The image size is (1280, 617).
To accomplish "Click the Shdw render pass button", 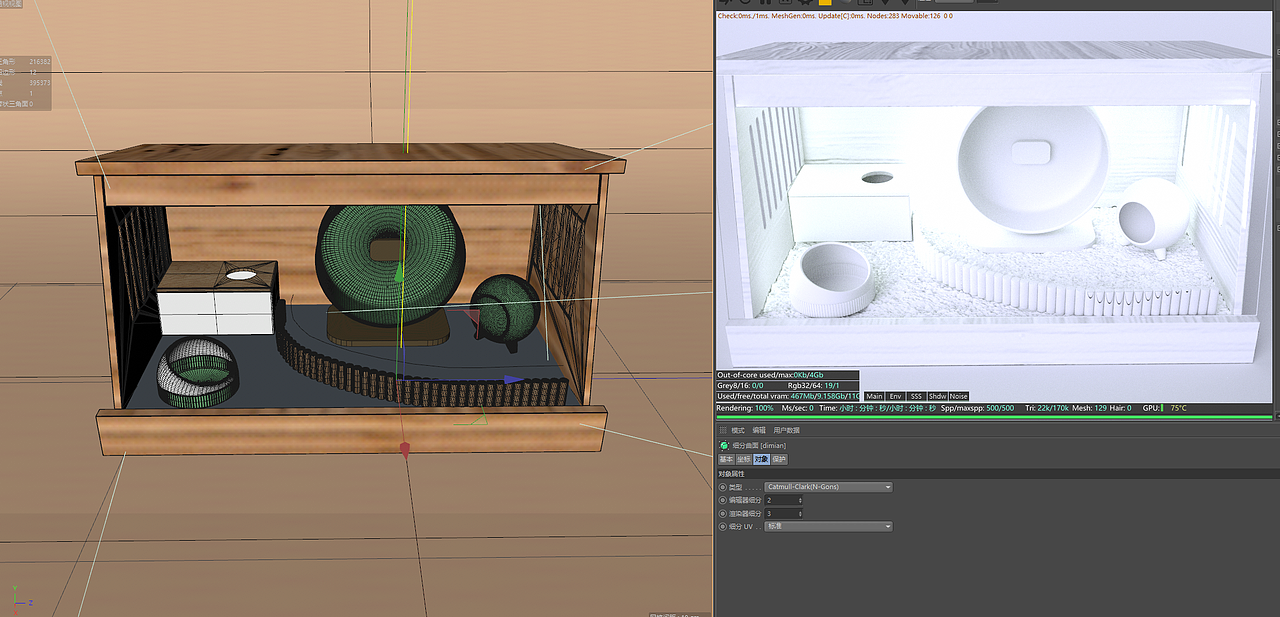I will (937, 396).
